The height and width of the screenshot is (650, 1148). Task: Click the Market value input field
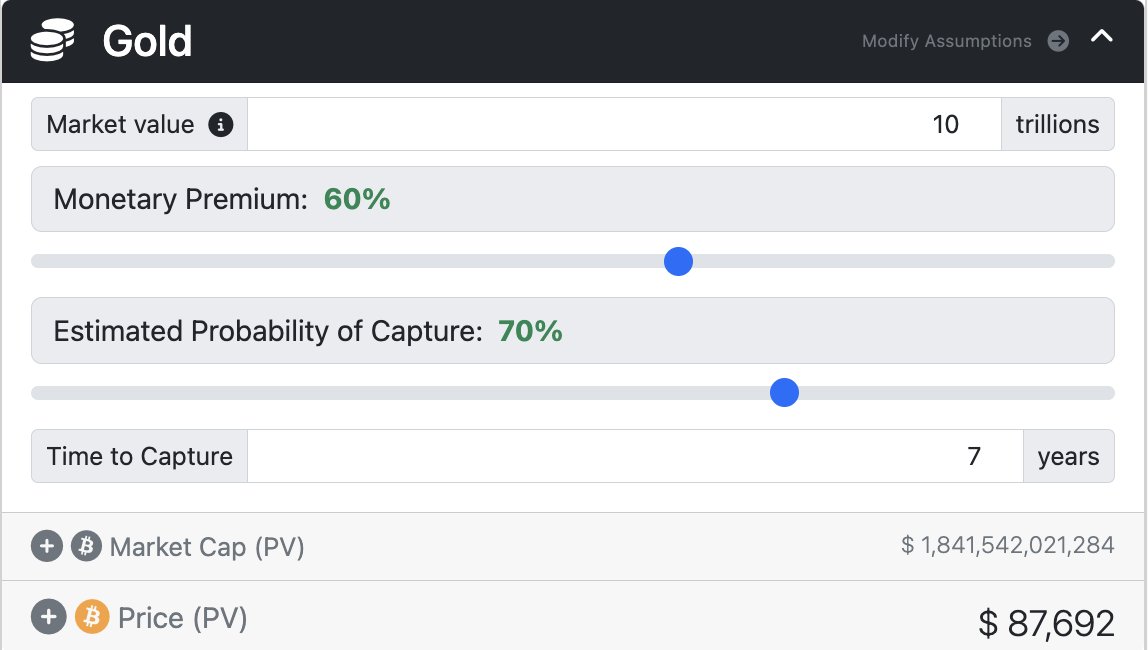(623, 124)
